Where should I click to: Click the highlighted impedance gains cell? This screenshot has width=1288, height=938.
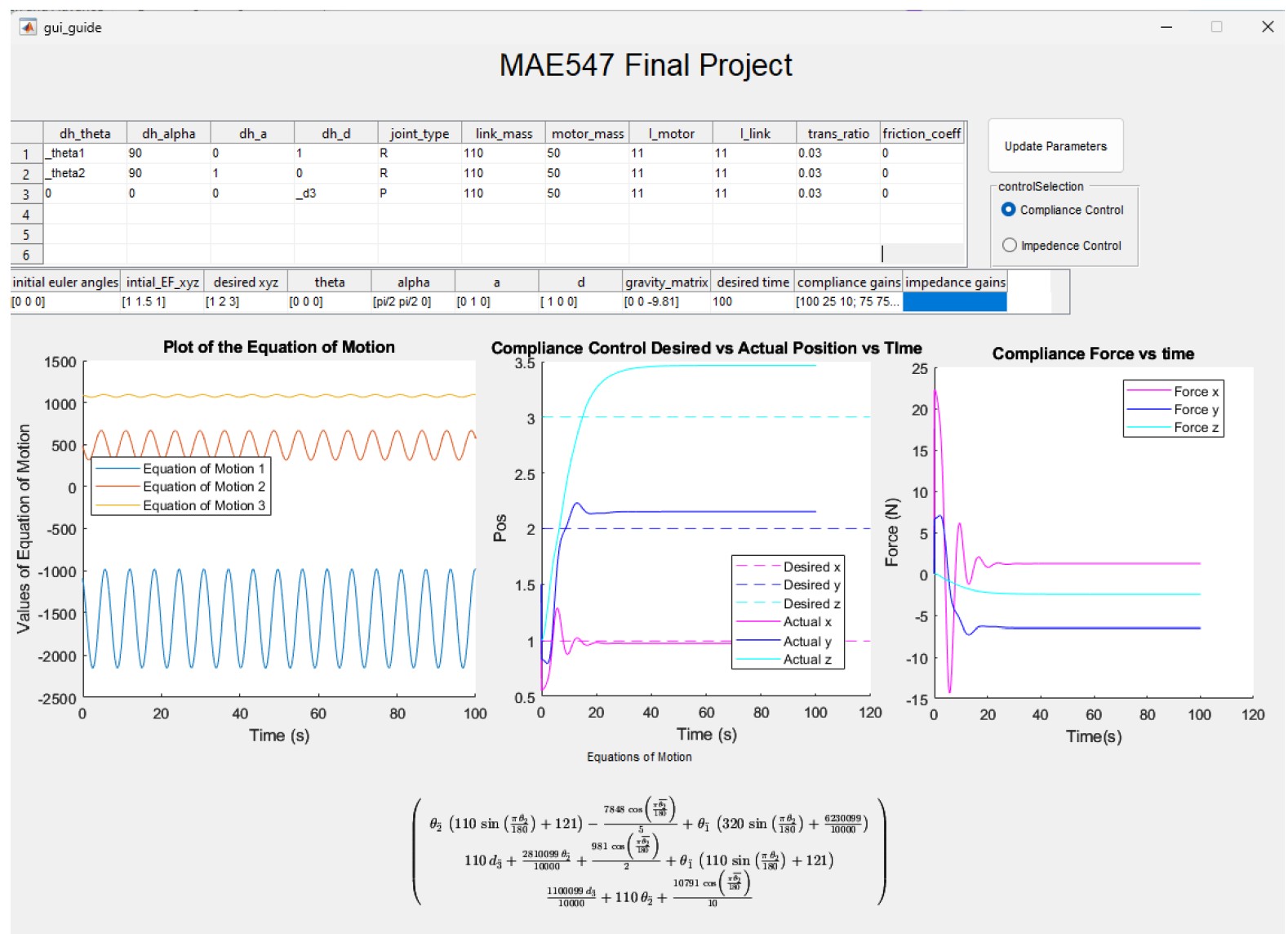point(954,302)
